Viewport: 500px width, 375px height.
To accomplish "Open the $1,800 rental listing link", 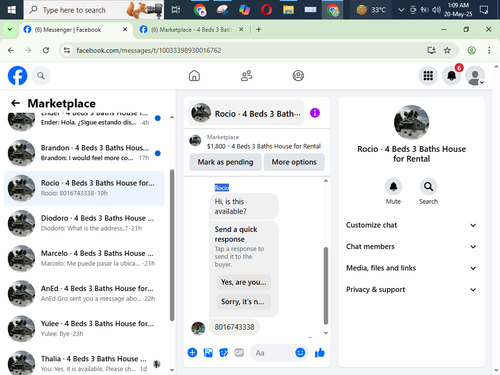I will 264,146.
